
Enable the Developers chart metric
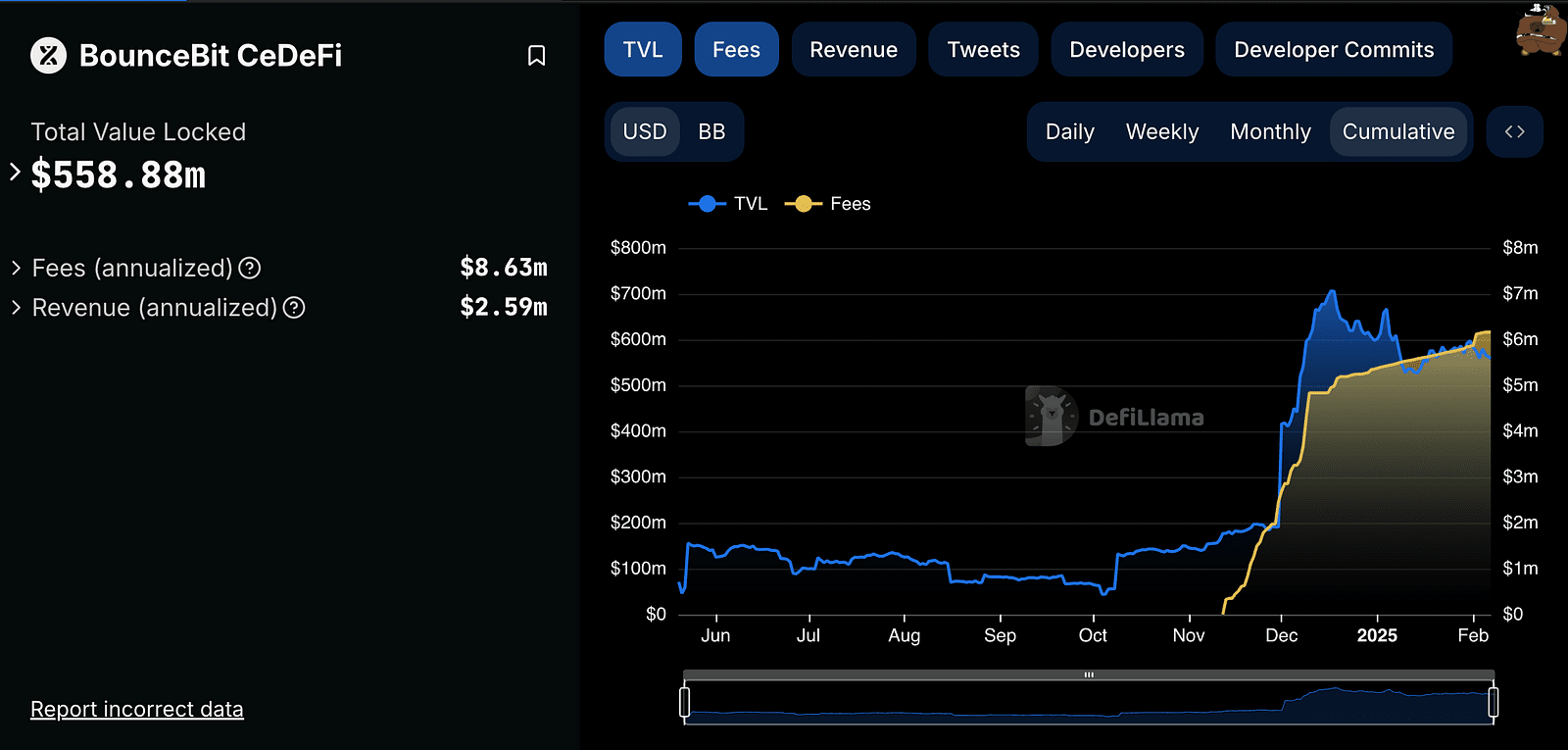tap(1127, 49)
